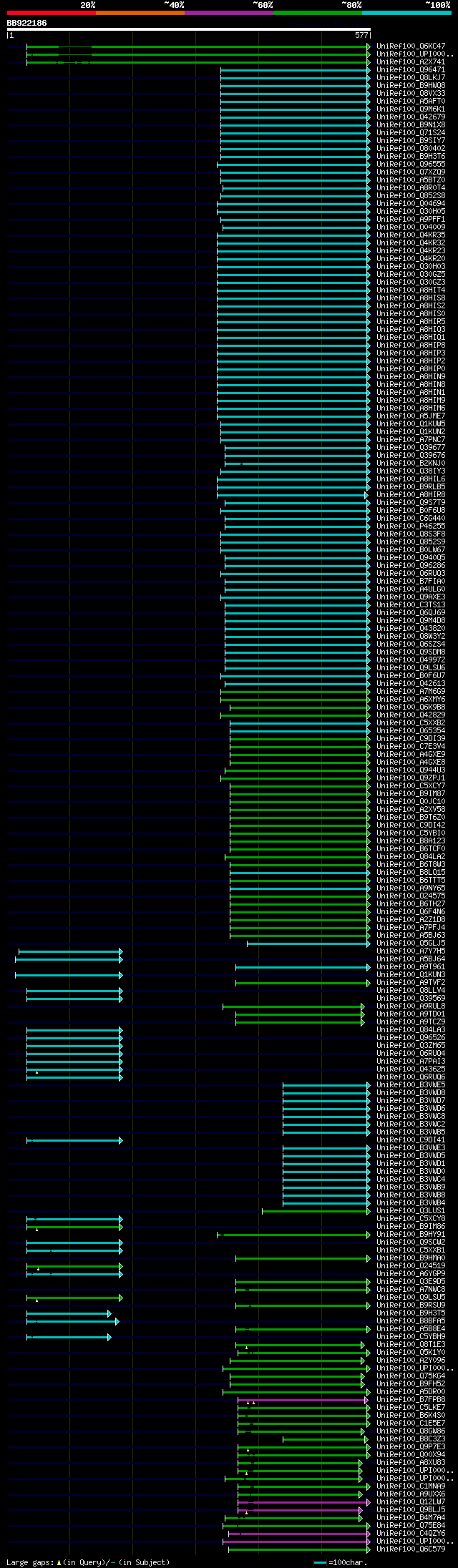Open hit UniRef100_A7PAI3
This screenshot has height=1568, width=458.
click(x=411, y=1062)
